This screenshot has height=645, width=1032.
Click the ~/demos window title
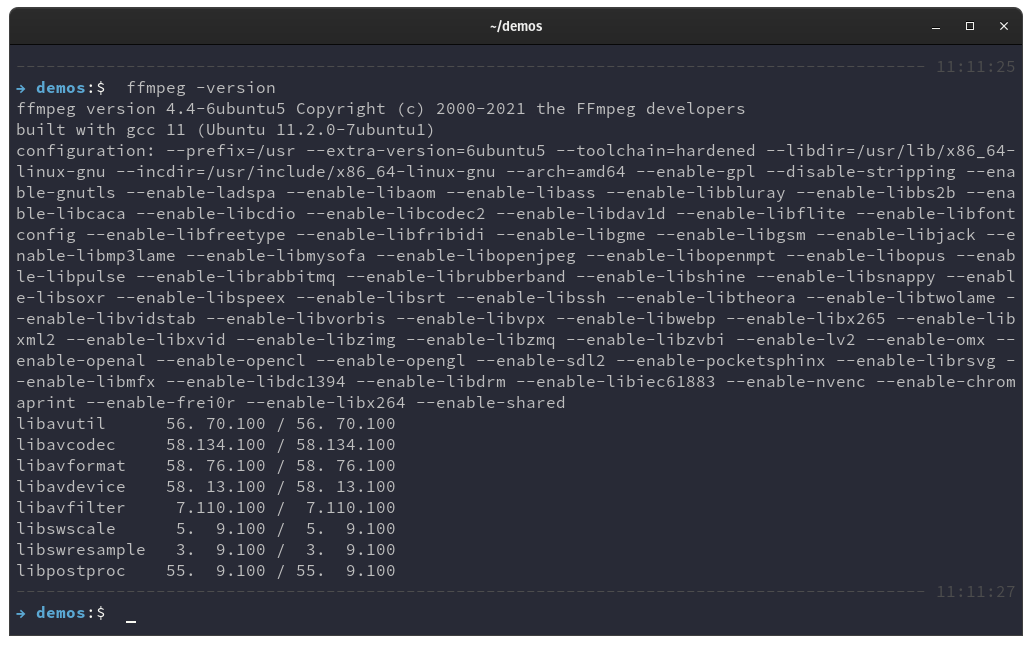[516, 26]
